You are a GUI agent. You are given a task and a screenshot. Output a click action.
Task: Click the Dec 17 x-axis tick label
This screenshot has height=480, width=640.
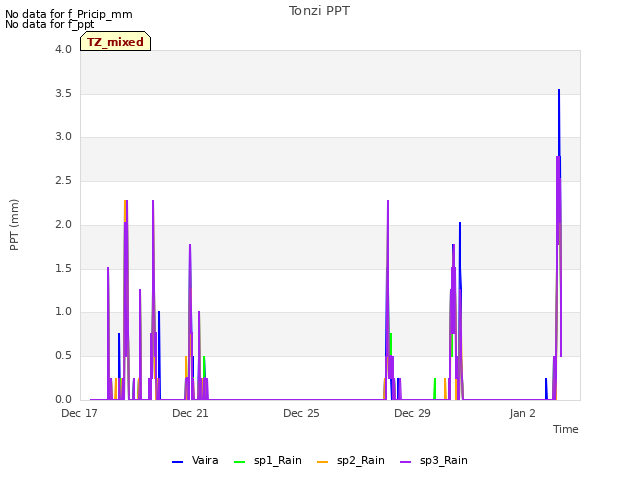tap(79, 413)
